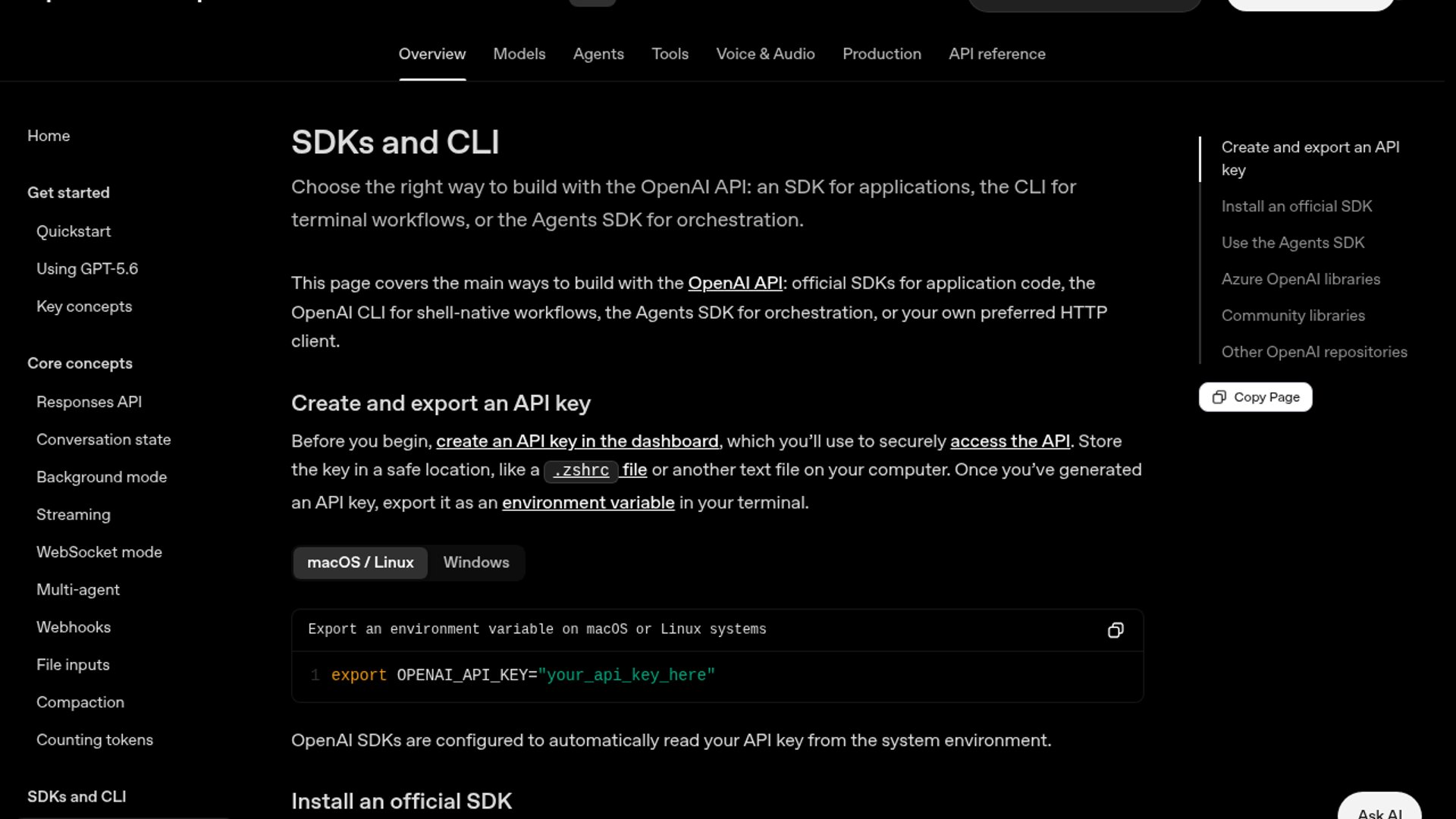This screenshot has height=819, width=1456.
Task: Click the 'SDKs and CLI' sidebar heading
Action: coord(77,797)
